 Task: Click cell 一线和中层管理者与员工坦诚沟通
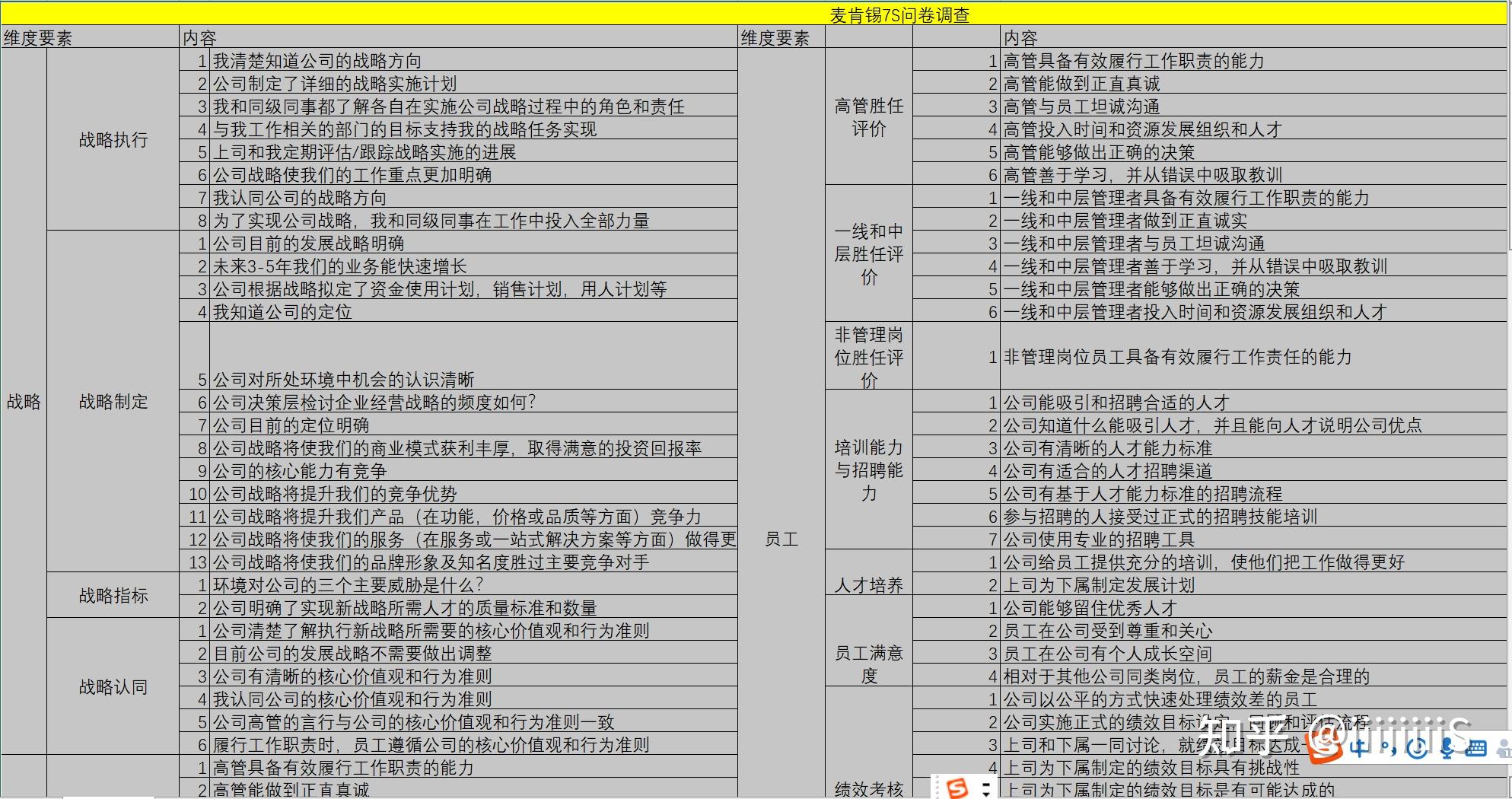click(x=1254, y=244)
